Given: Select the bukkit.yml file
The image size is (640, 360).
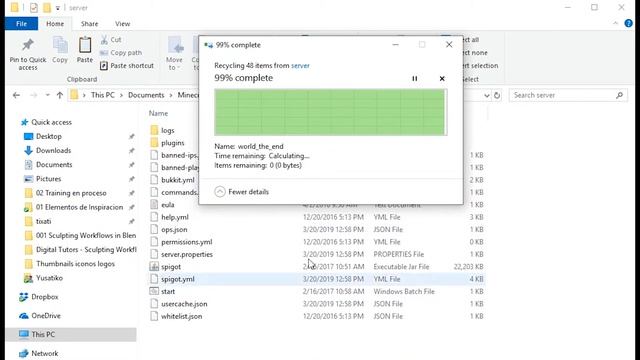Looking at the screenshot, I should [178, 180].
